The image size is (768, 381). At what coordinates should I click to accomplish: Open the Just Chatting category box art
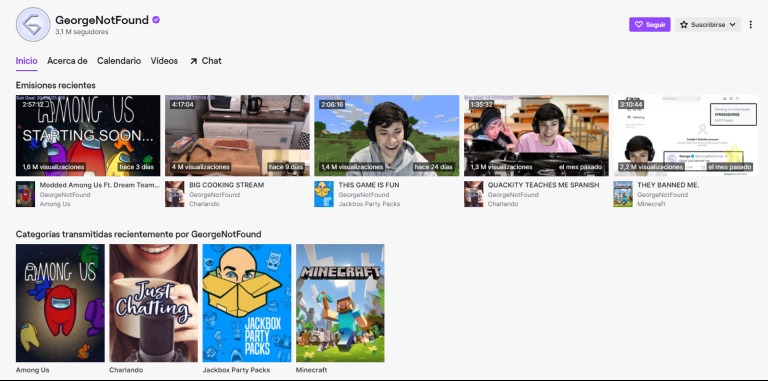(x=154, y=303)
